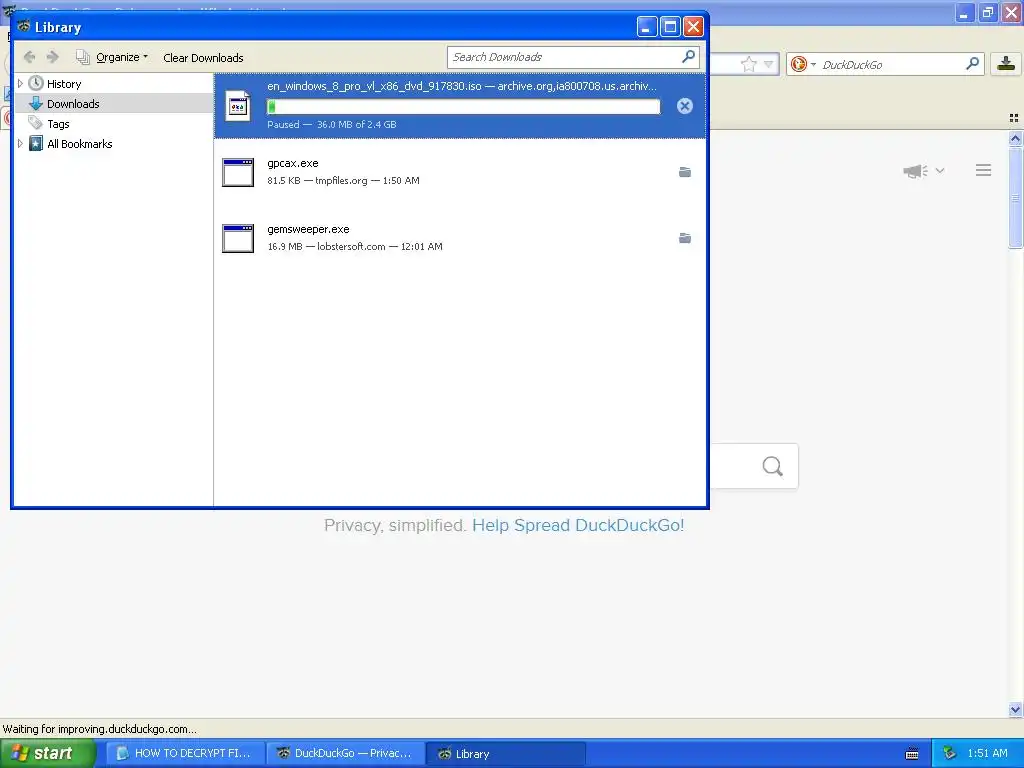
Task: Open the bookmark star dropdown arrow
Action: pyautogui.click(x=769, y=64)
